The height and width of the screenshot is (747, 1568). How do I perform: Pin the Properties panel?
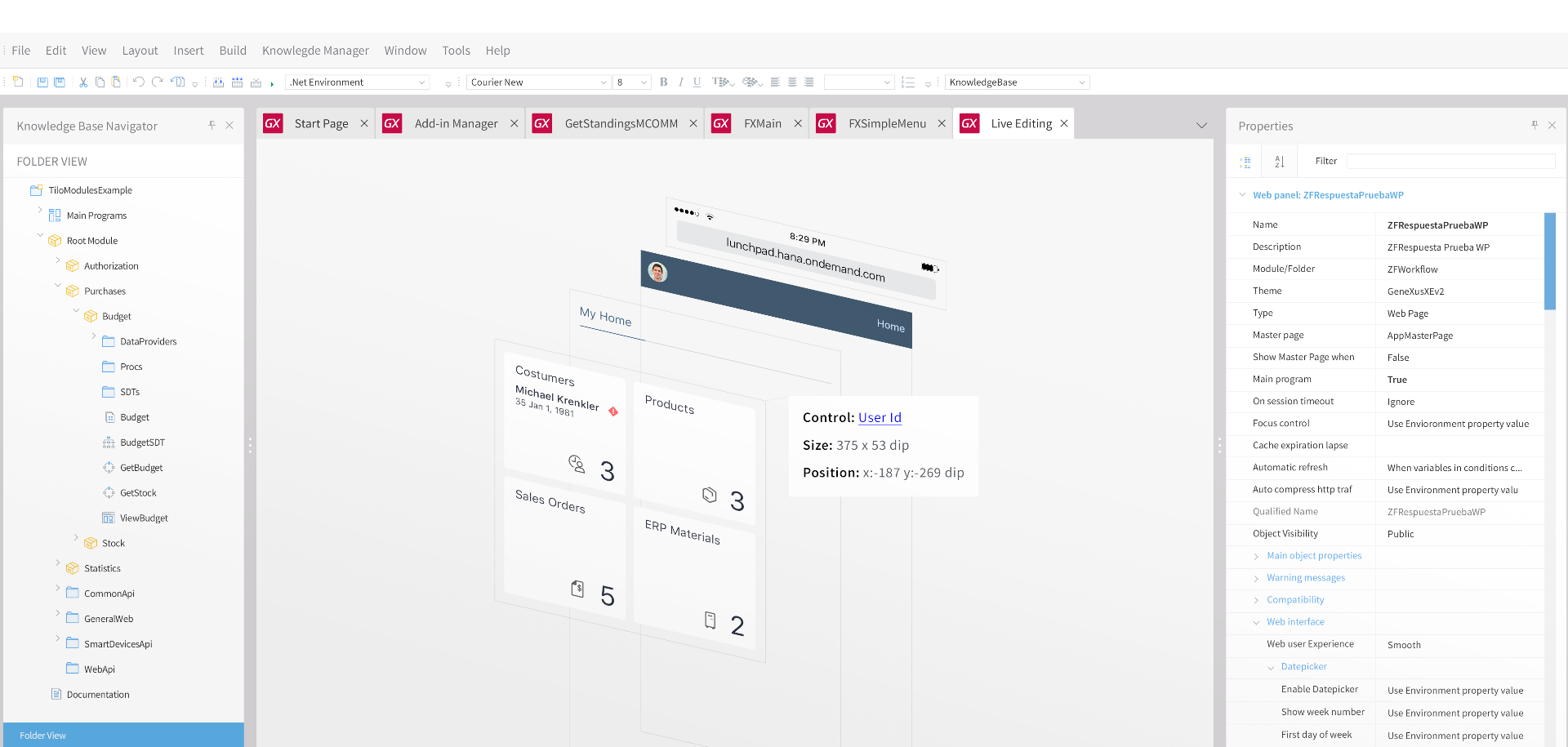[1535, 125]
